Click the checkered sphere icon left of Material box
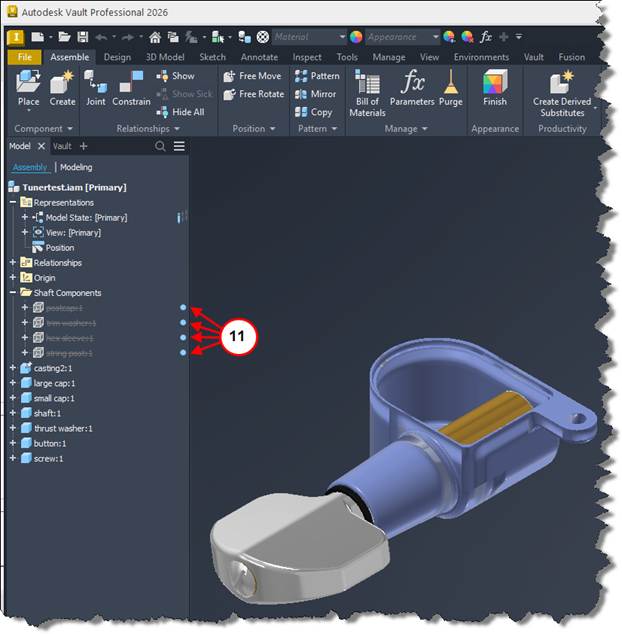Viewport: 622px width, 634px height. [263, 37]
